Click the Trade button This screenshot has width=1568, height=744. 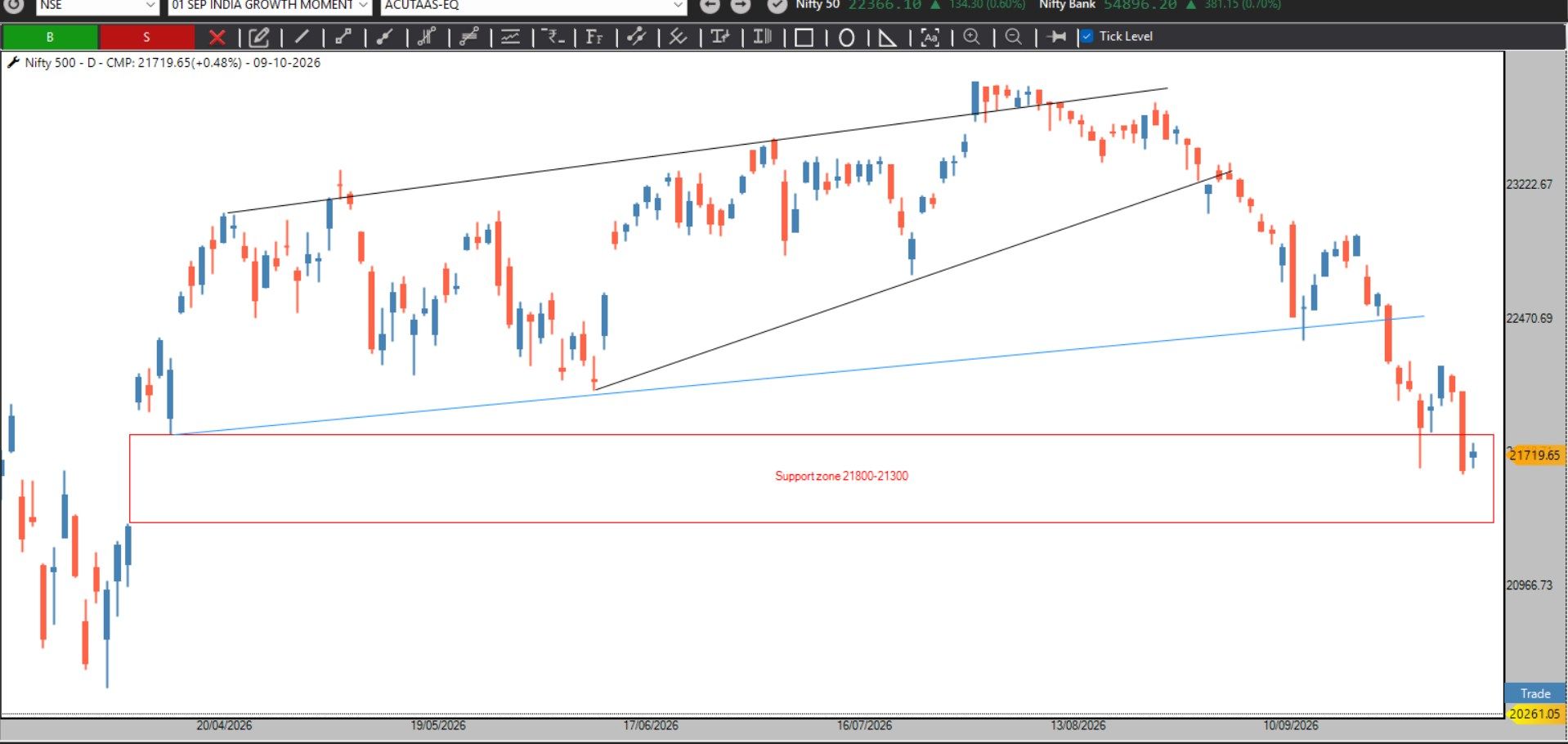click(x=1535, y=693)
